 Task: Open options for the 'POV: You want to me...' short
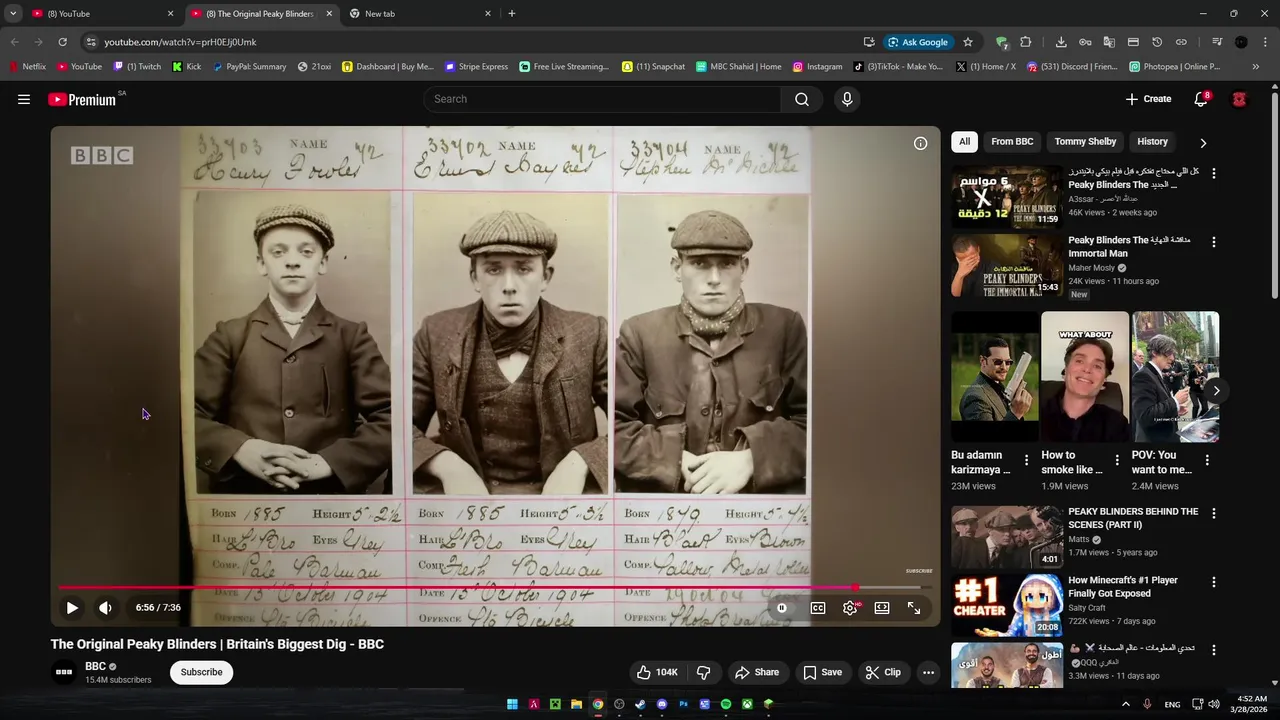1207,461
